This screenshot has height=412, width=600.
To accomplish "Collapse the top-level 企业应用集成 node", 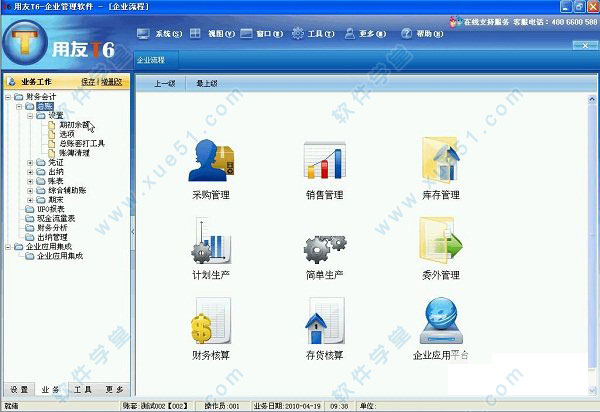I will [8, 247].
